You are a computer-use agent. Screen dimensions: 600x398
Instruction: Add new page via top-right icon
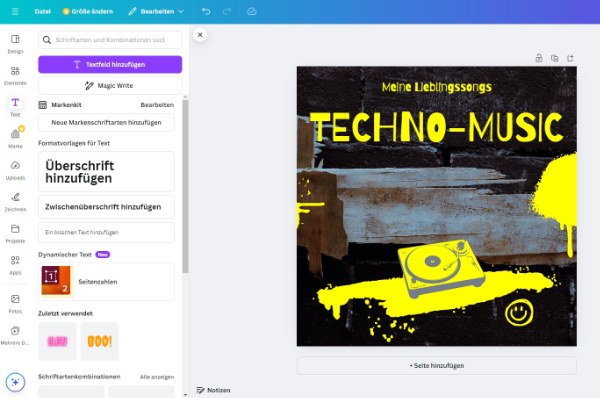tap(570, 58)
